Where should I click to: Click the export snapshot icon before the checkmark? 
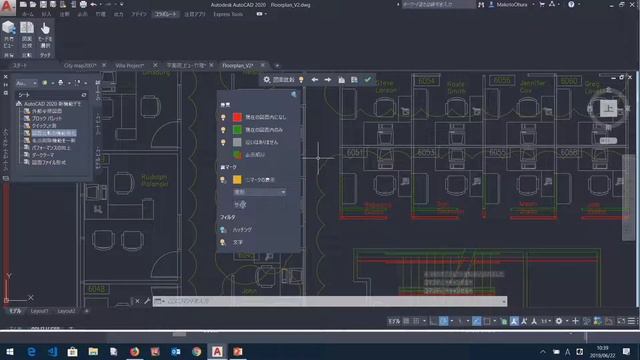click(x=354, y=80)
